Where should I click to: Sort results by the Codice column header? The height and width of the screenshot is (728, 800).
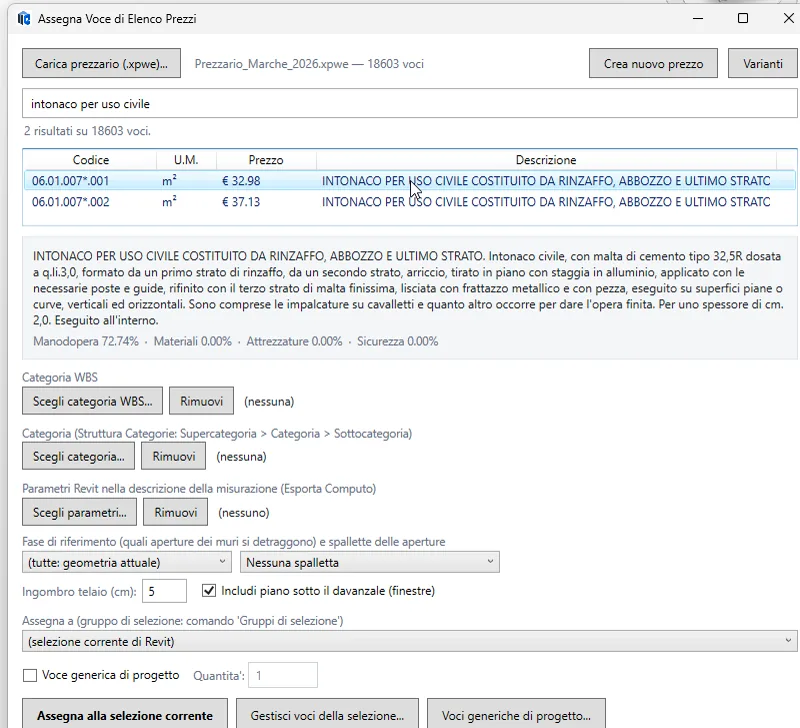pos(90,160)
